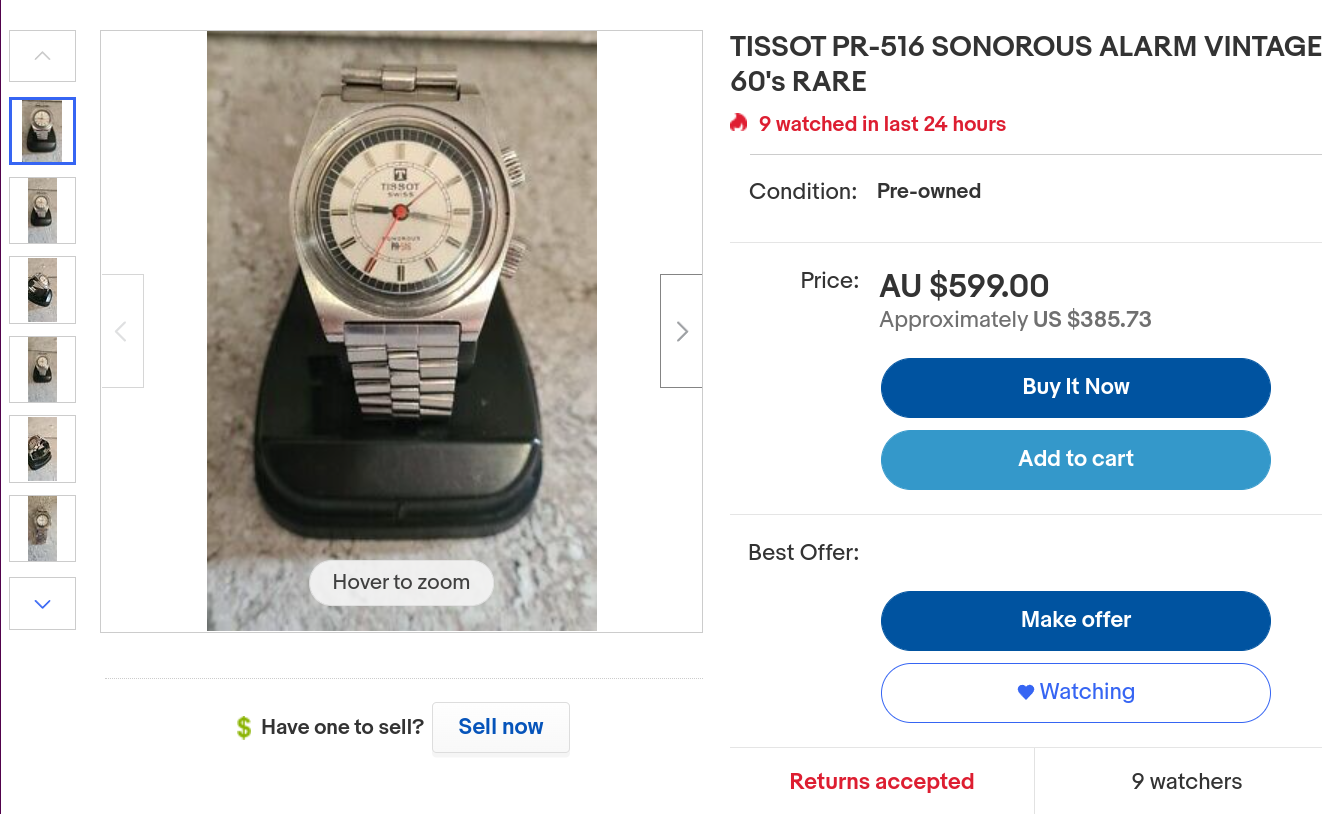Add the Tissot watch to cart
1322x814 pixels.
(1075, 459)
